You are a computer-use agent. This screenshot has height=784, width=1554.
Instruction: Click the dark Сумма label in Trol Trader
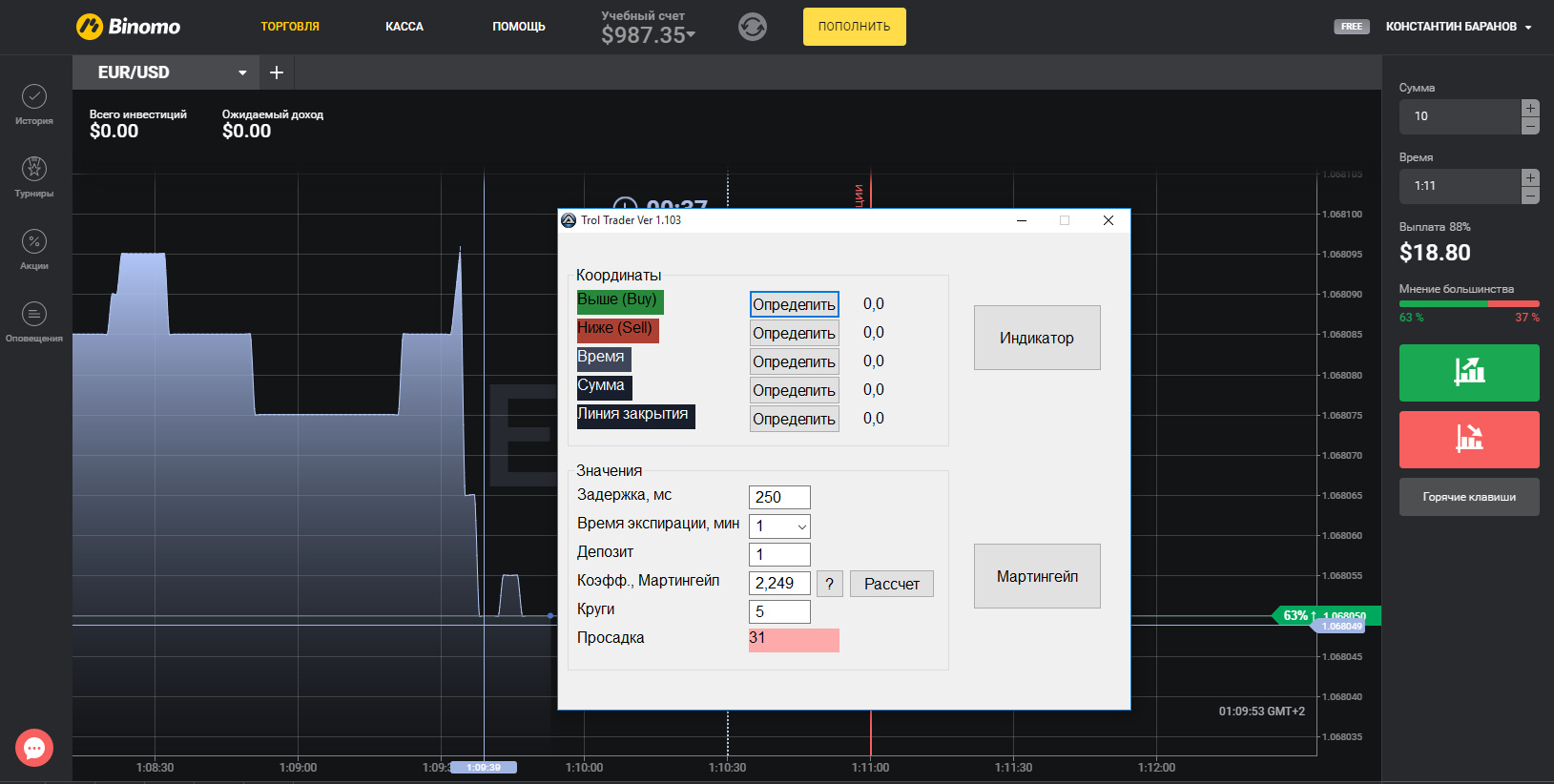pos(604,388)
